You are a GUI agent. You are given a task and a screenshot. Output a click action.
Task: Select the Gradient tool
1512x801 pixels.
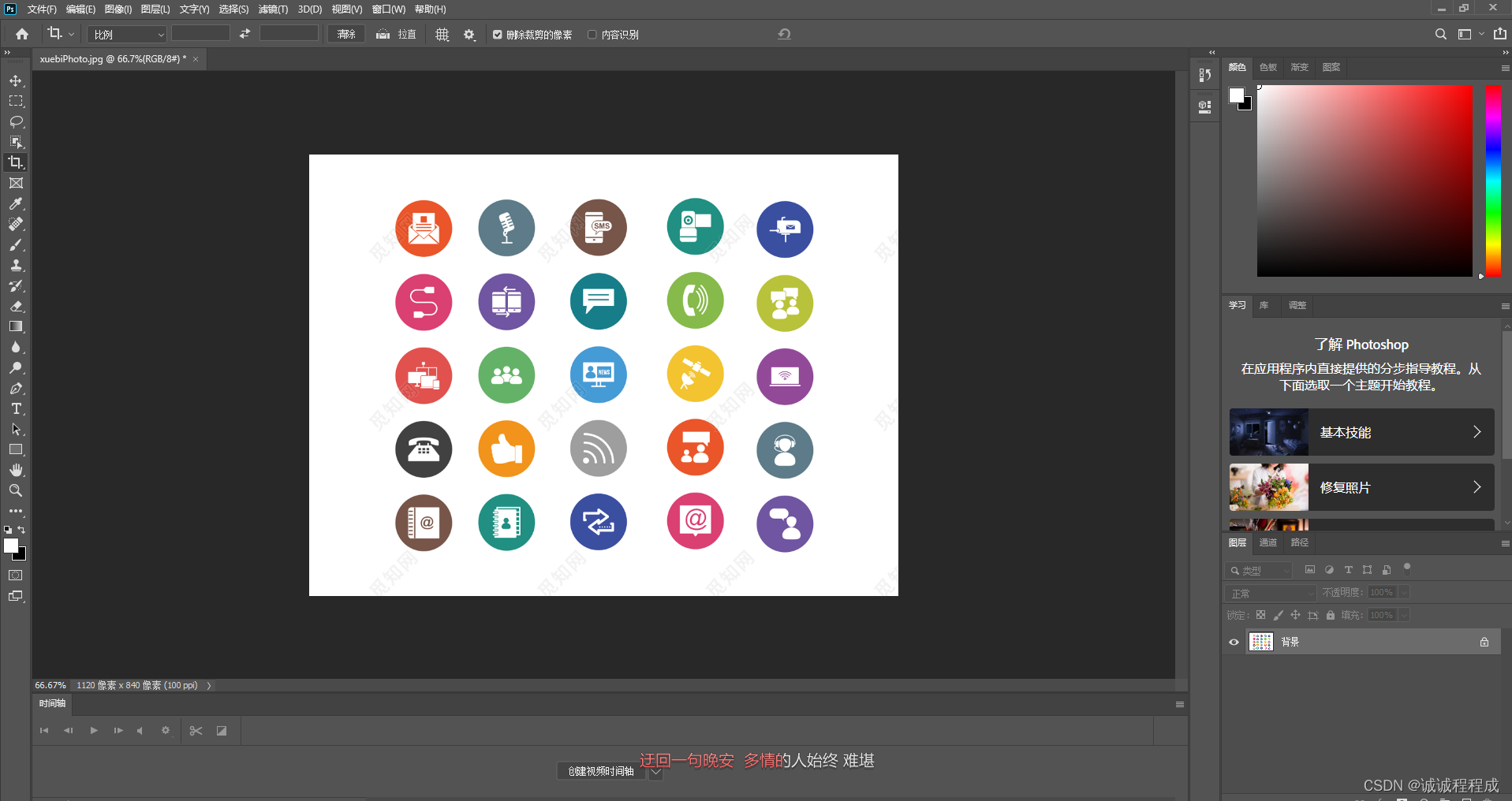pyautogui.click(x=16, y=326)
